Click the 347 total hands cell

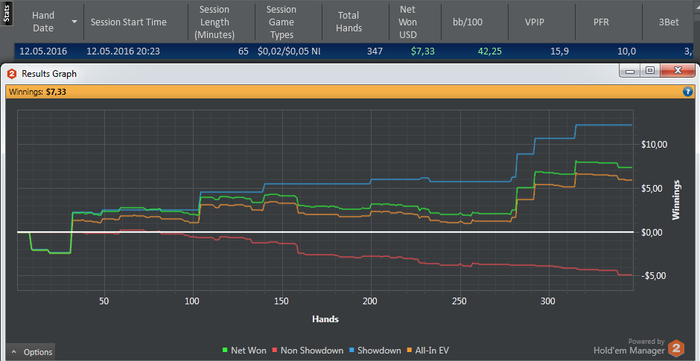(x=375, y=51)
